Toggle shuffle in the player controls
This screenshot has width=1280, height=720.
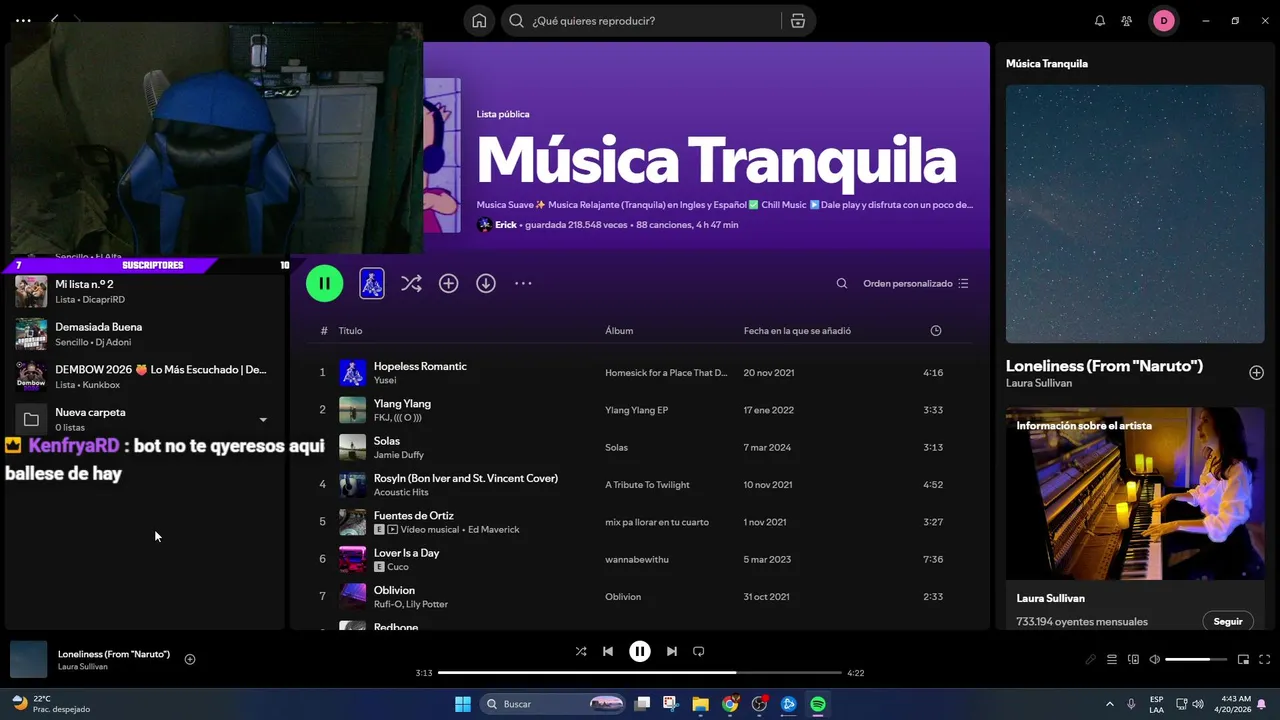581,651
